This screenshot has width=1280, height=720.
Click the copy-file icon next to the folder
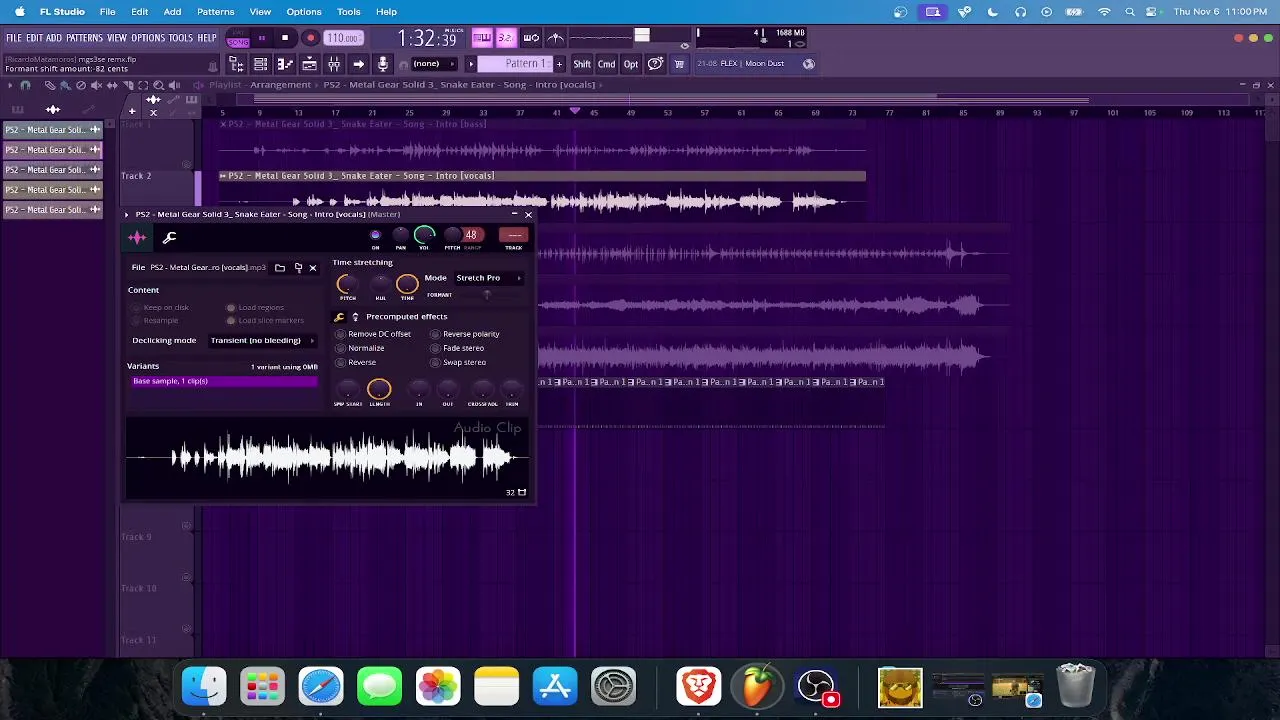[298, 268]
